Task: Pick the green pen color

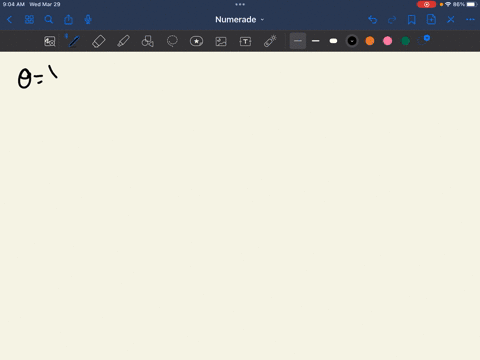Action: (405, 41)
